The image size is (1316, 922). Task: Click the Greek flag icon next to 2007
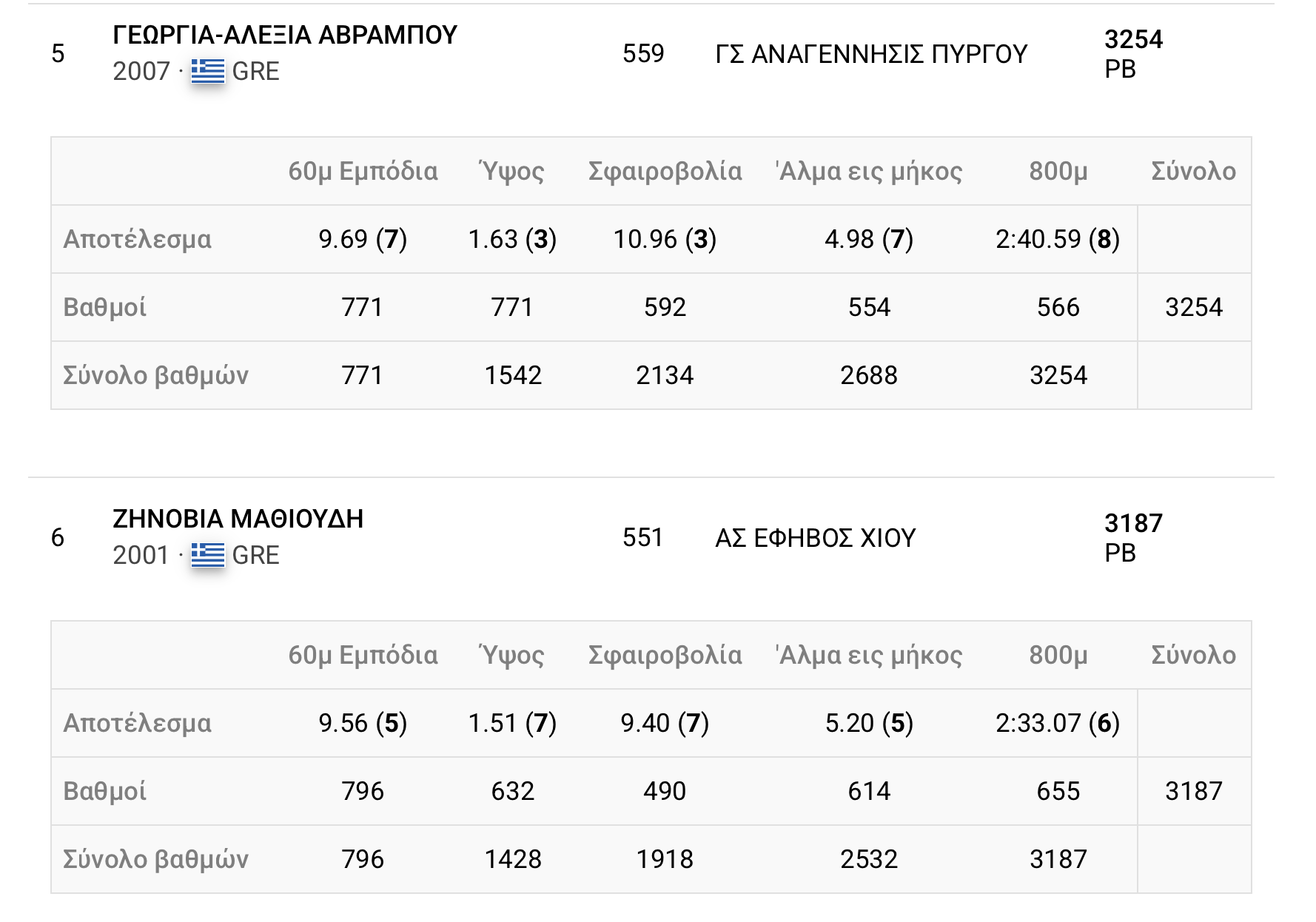coord(207,71)
